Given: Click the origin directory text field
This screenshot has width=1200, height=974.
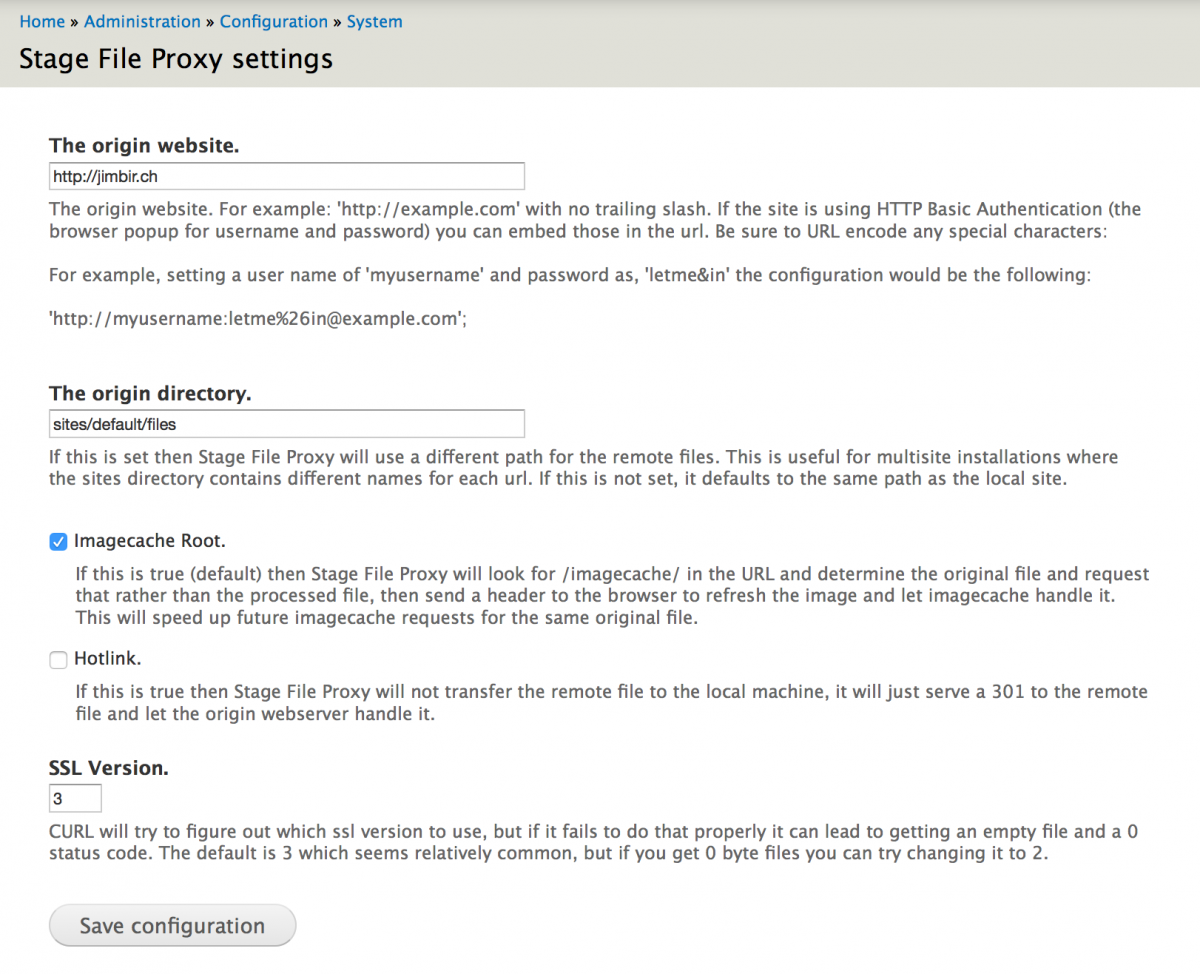Looking at the screenshot, I should pyautogui.click(x=287, y=424).
